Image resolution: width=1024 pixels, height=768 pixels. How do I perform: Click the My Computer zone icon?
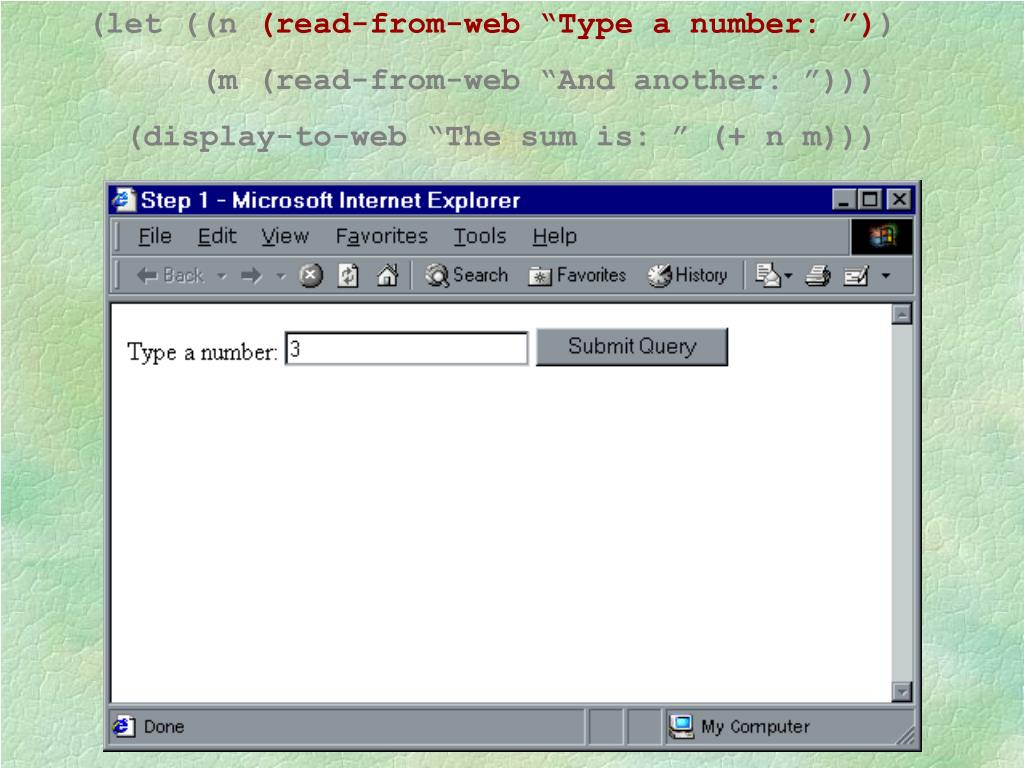(681, 726)
